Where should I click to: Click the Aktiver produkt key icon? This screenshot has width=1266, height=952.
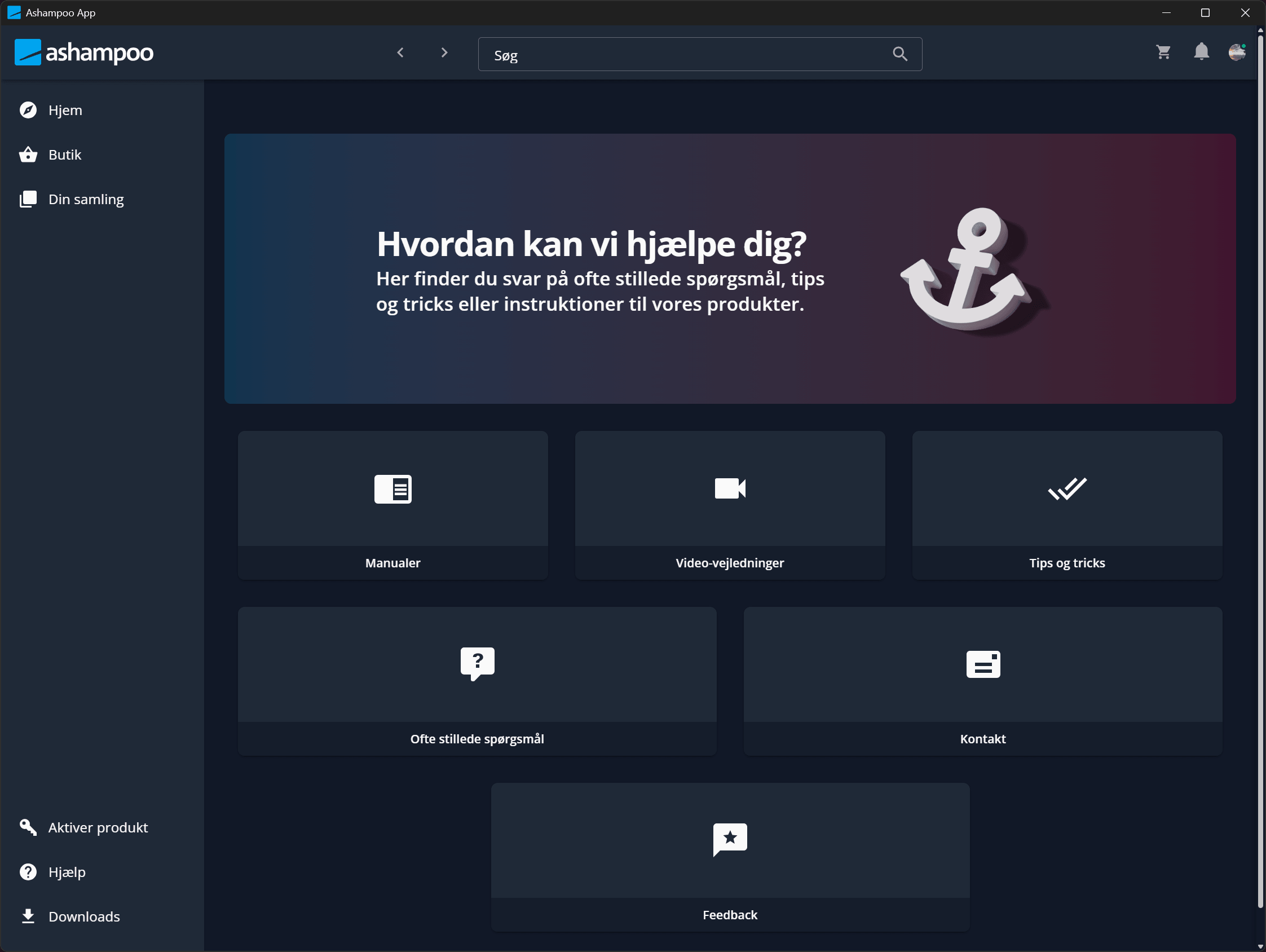click(28, 827)
